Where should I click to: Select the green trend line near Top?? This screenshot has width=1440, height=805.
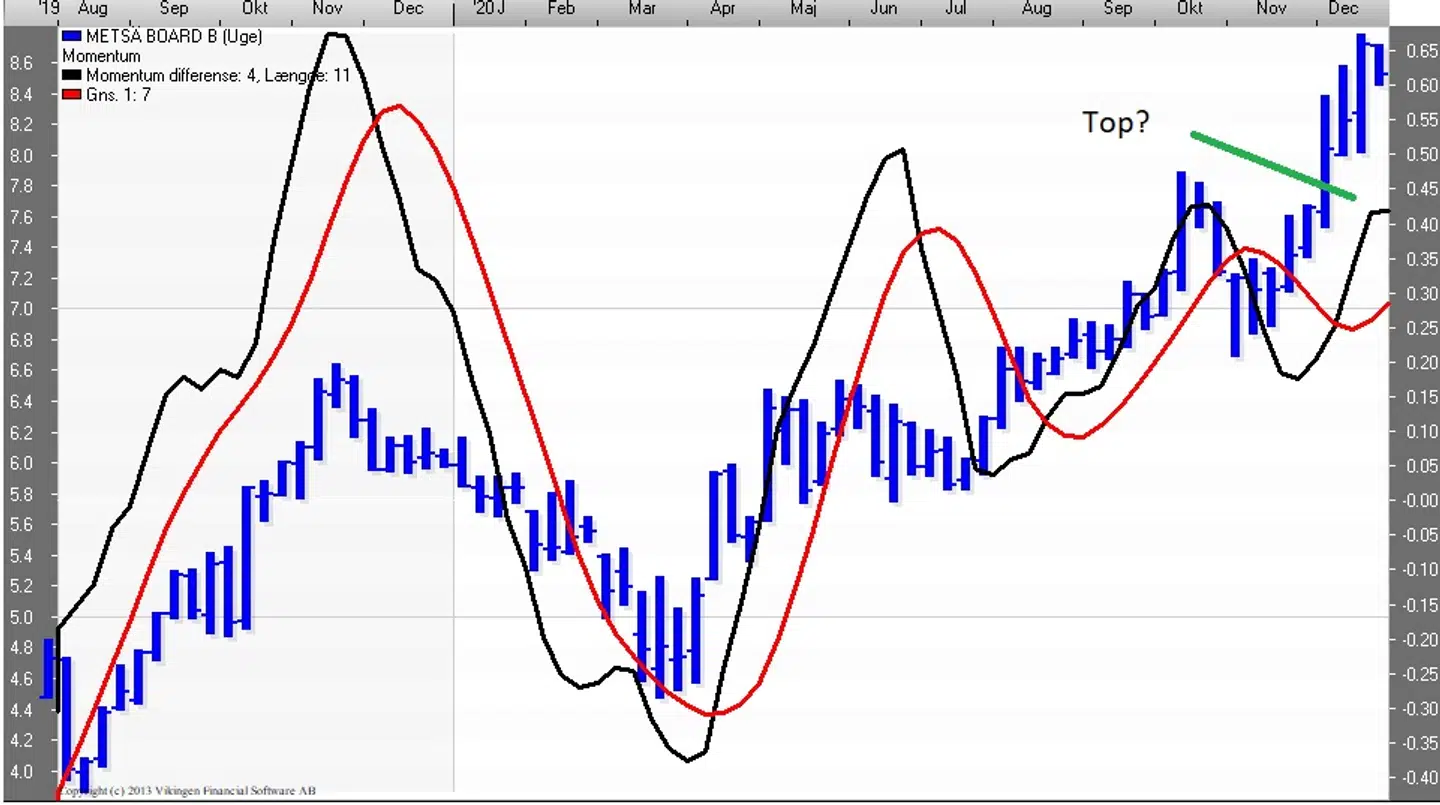(1272, 165)
